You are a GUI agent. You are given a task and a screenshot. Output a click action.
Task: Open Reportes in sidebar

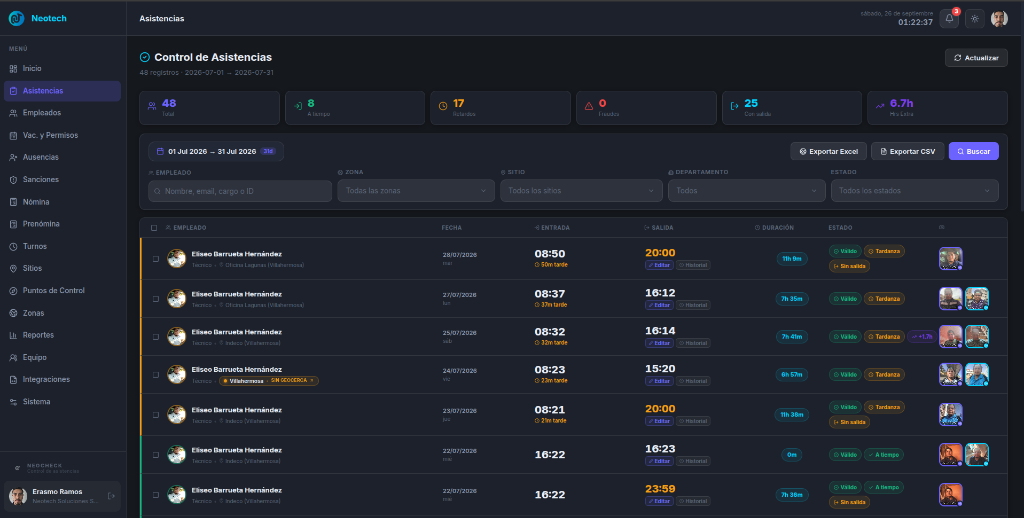tap(63, 335)
